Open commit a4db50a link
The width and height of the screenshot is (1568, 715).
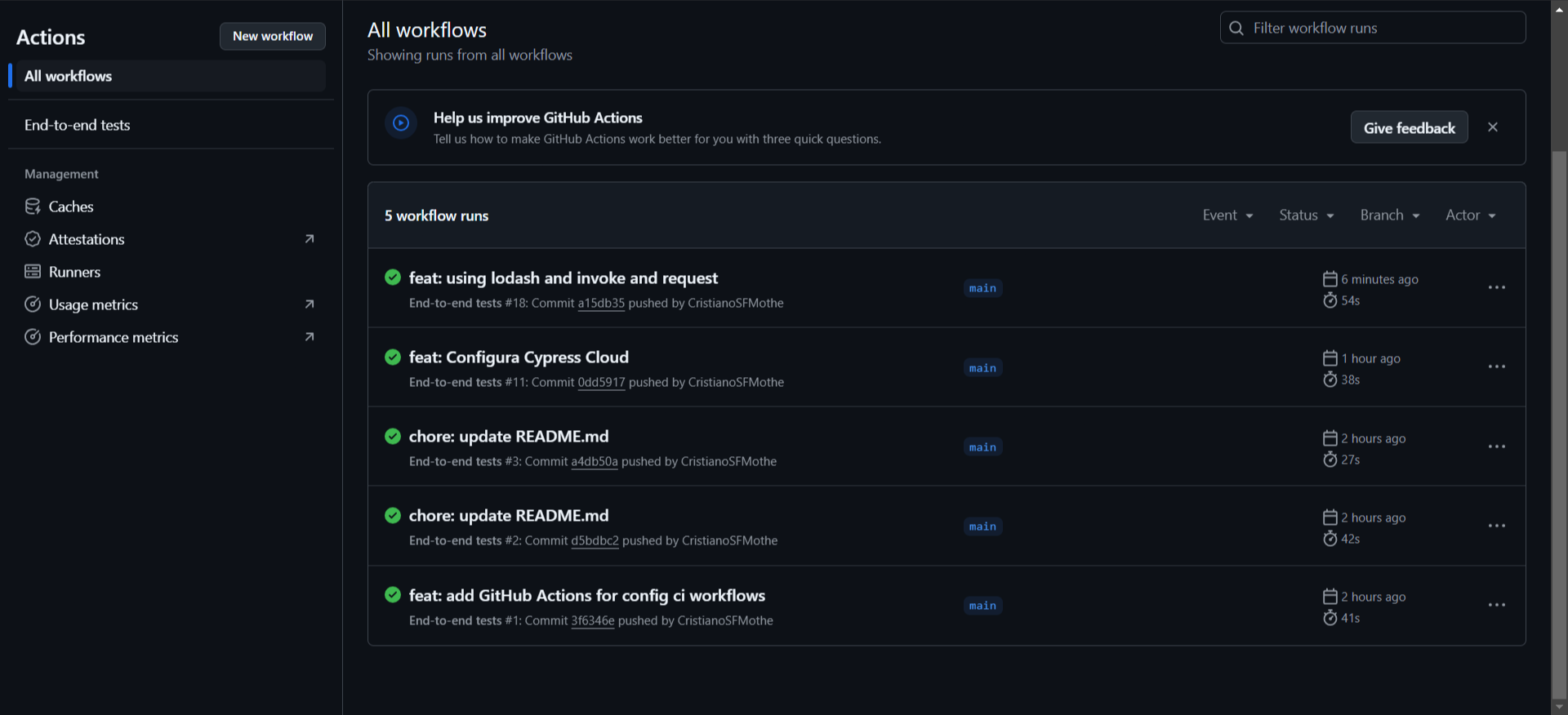click(595, 461)
